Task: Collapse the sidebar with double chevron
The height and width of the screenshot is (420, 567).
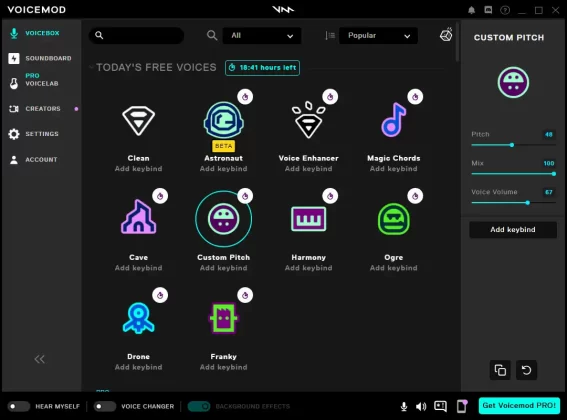Action: 39,359
